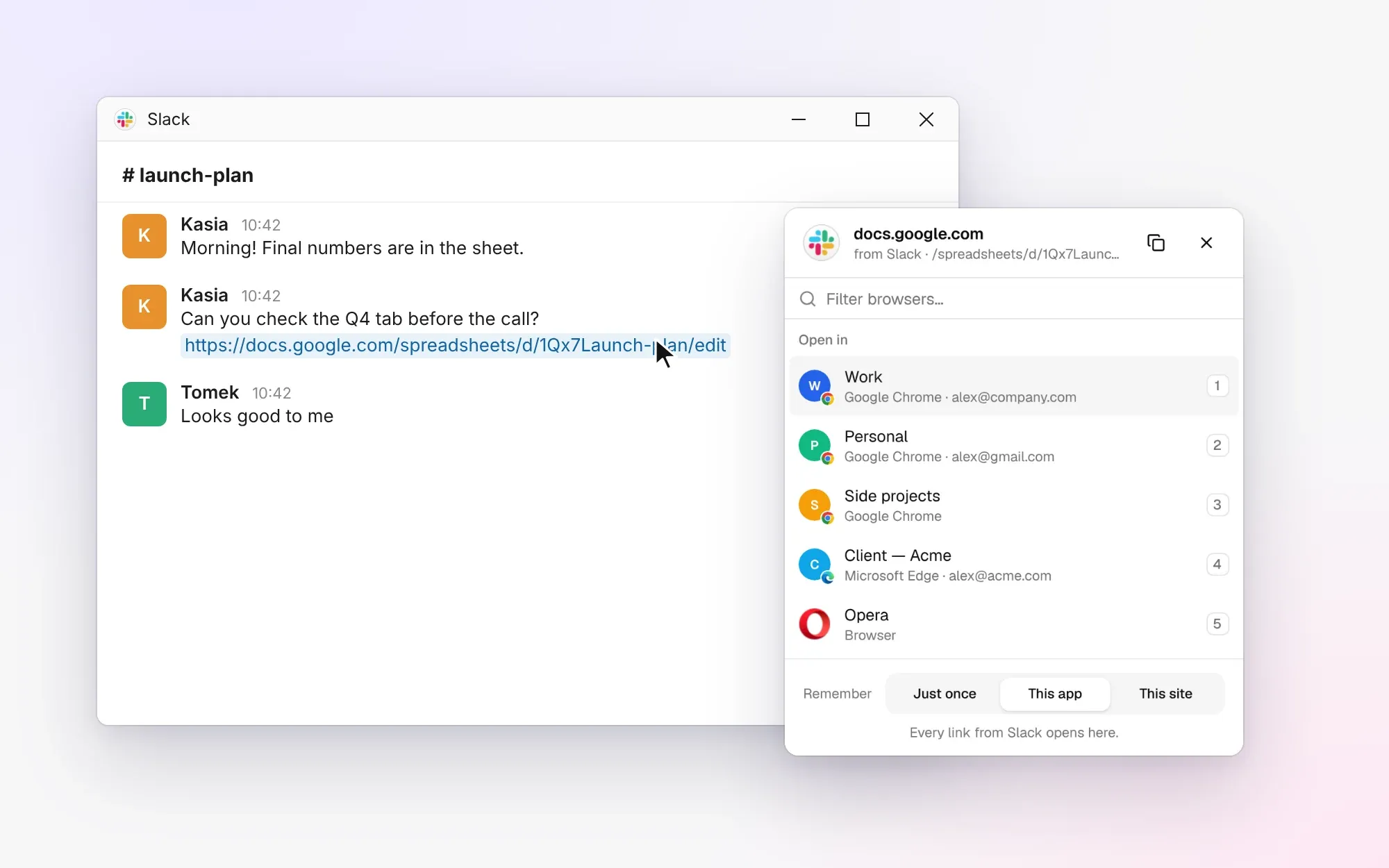Close the browser picker popup
This screenshot has height=868, width=1389.
(x=1206, y=243)
